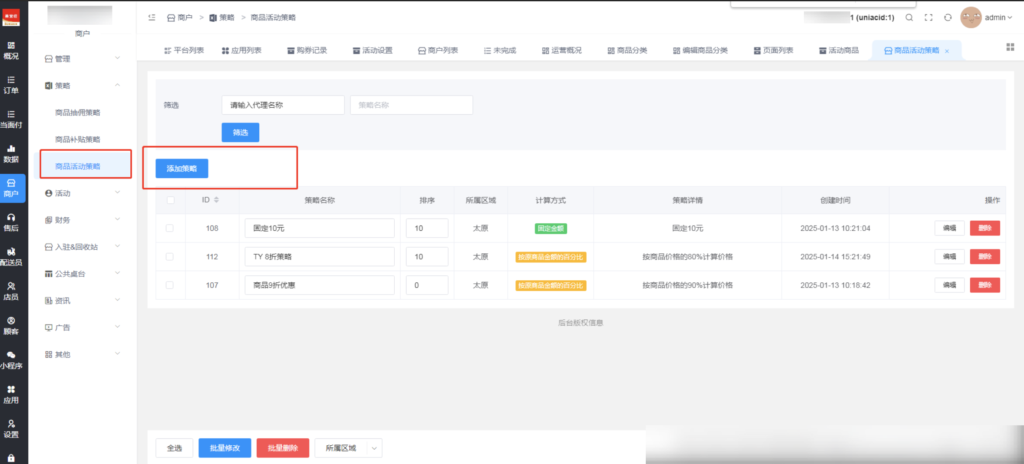Click the admin avatar picture
This screenshot has height=464, width=1024.
click(x=971, y=18)
